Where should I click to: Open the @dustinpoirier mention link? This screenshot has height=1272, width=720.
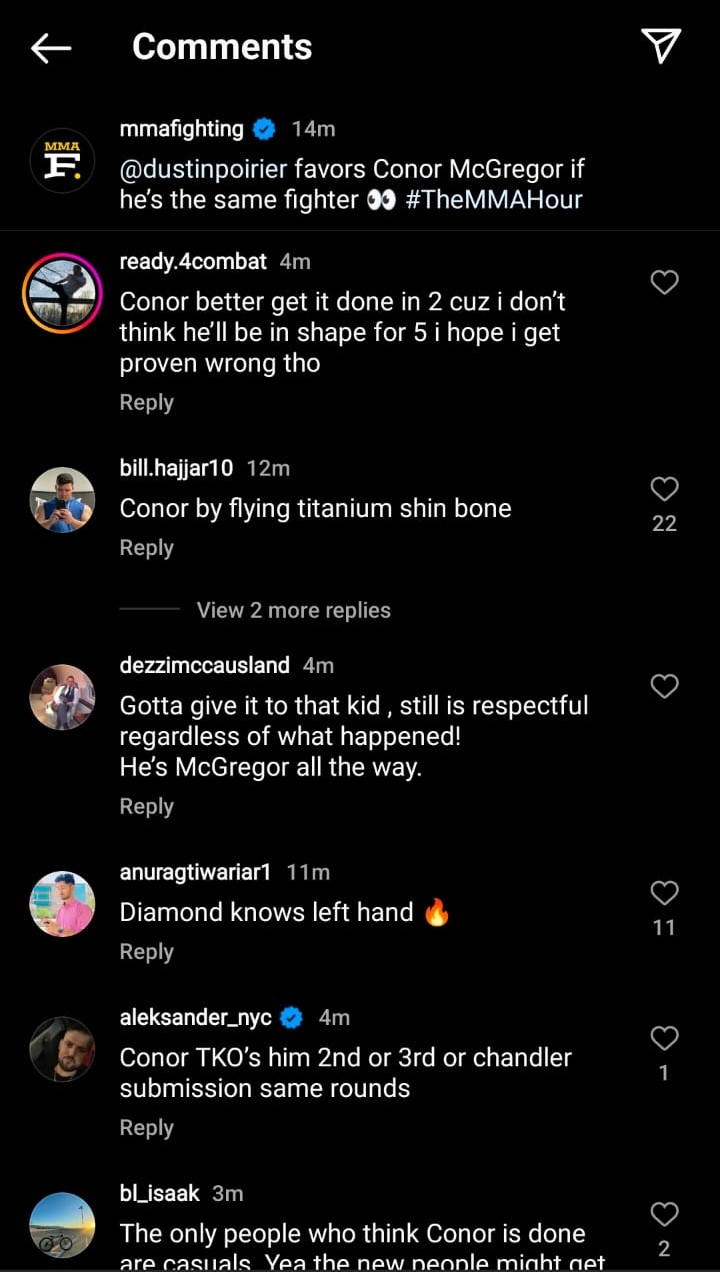click(203, 169)
